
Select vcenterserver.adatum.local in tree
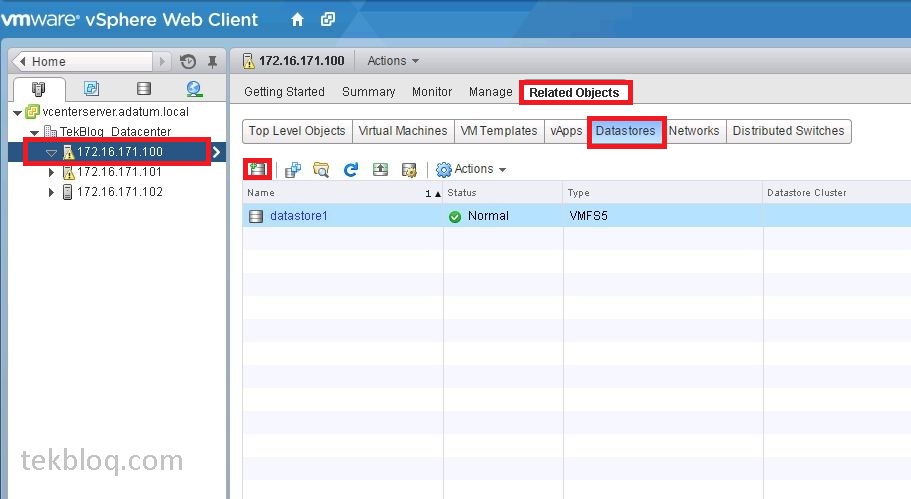pyautogui.click(x=116, y=112)
